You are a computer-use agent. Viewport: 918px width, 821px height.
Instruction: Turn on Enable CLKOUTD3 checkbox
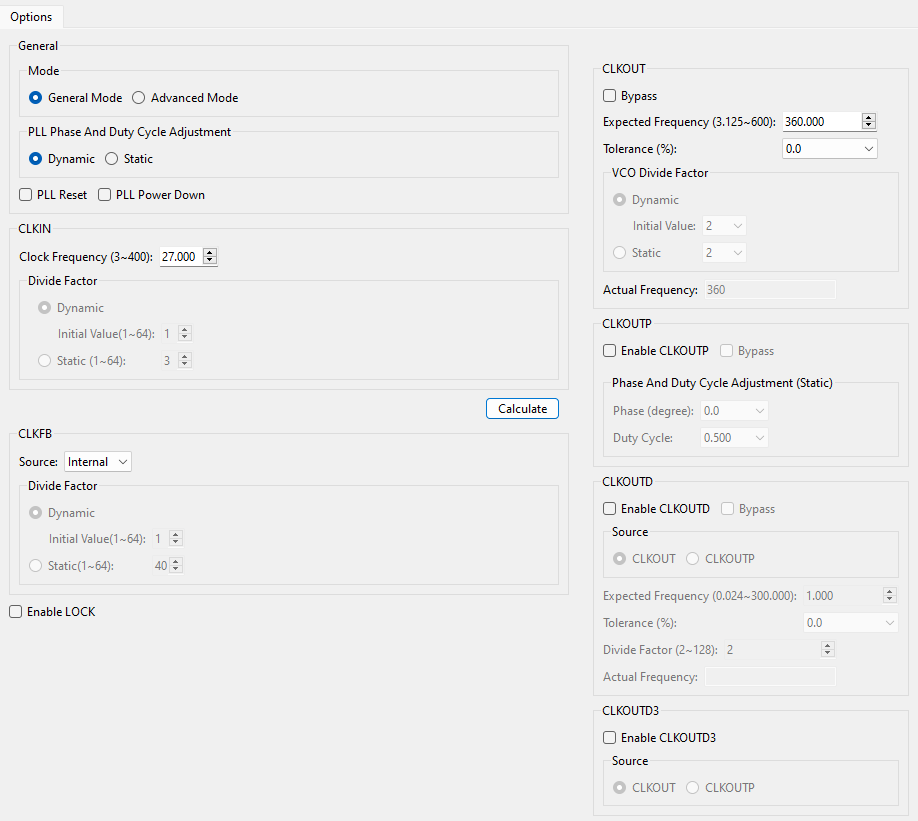(x=610, y=738)
